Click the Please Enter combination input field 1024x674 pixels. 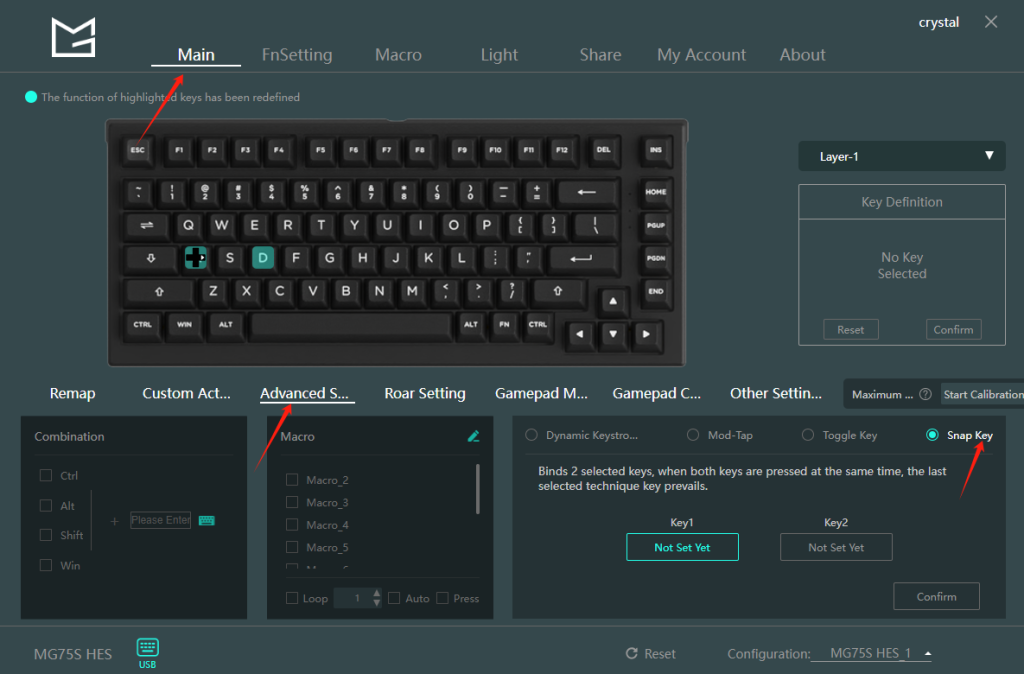[161, 520]
